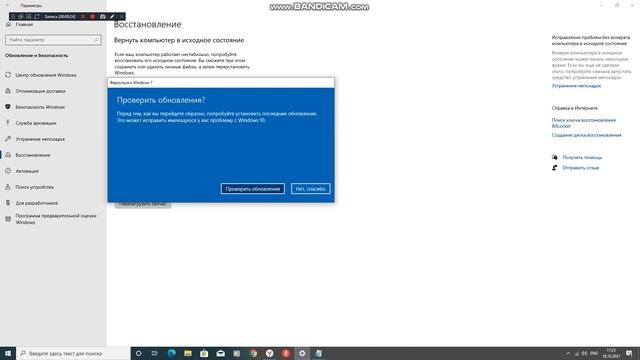
Task: Open Google Chrome from the taskbar
Action: (253, 353)
